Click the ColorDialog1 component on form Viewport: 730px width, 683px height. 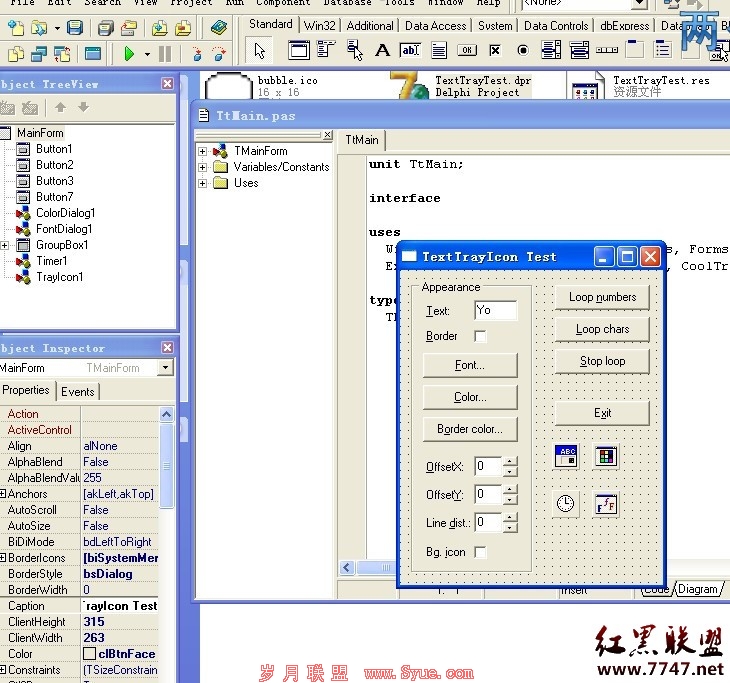pyautogui.click(x=606, y=456)
